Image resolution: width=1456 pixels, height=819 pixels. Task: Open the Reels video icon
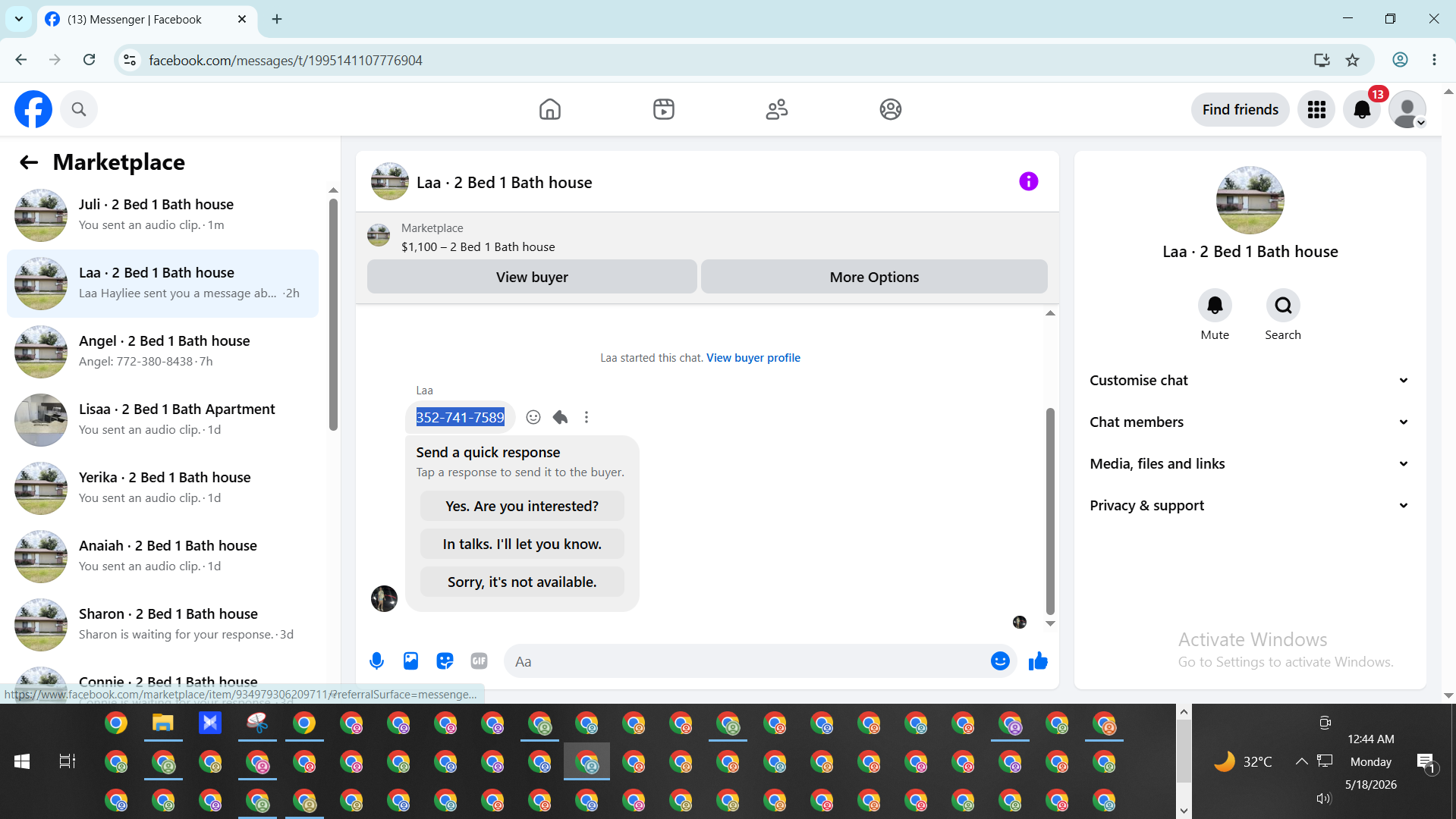tap(664, 109)
